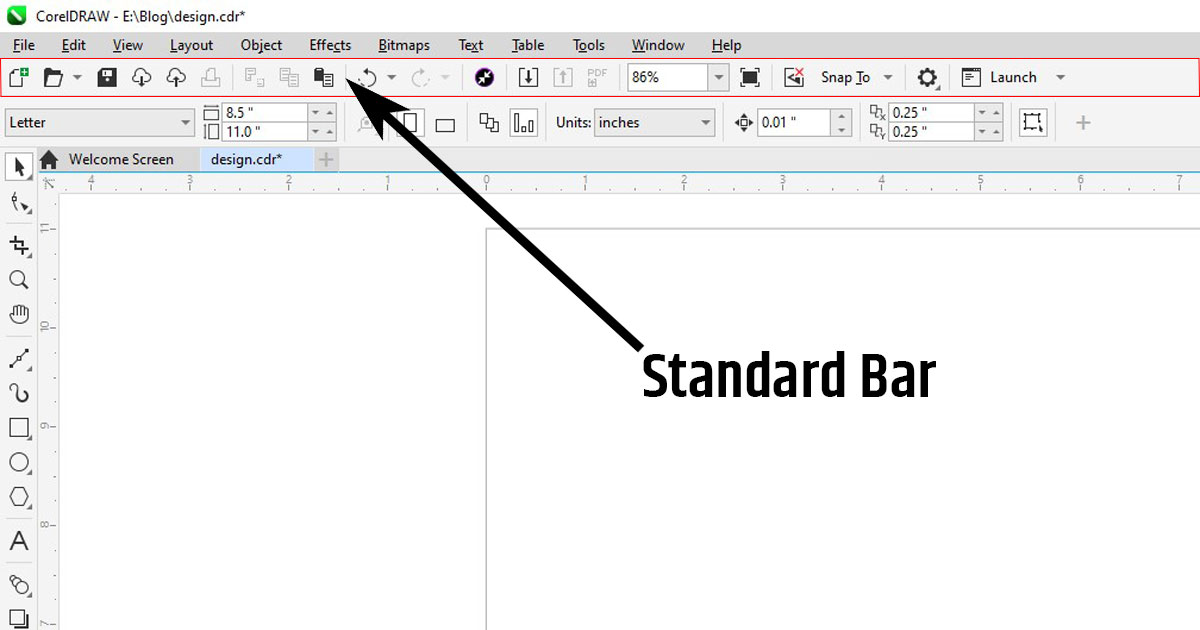Image resolution: width=1200 pixels, height=630 pixels.
Task: Select the Polygon tool
Action: [18, 497]
